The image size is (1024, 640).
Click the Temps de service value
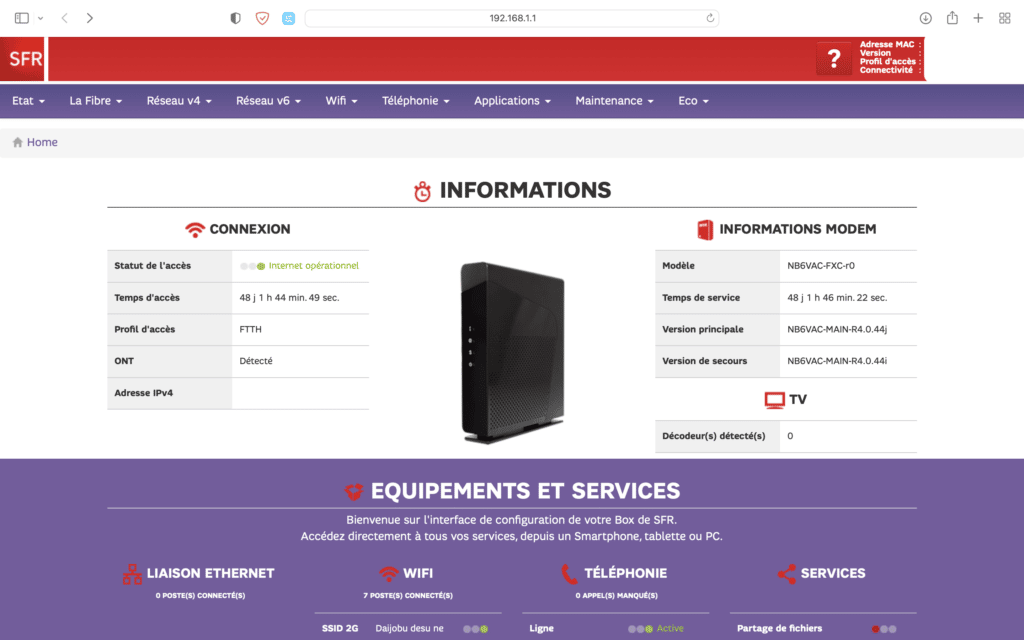coord(837,298)
